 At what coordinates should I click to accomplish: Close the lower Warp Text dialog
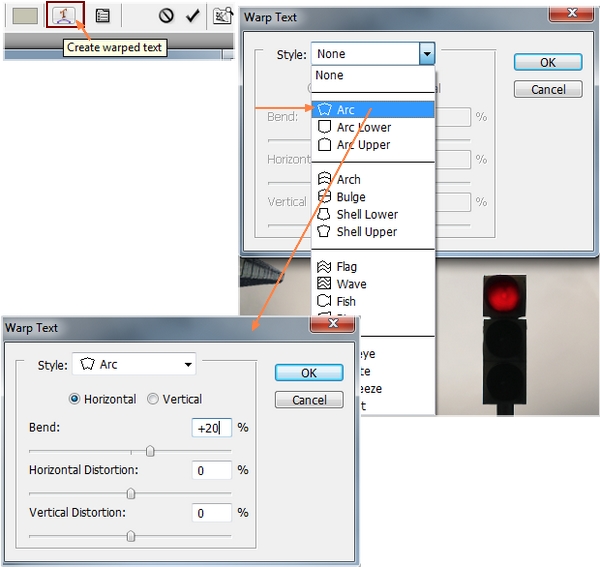click(333, 324)
